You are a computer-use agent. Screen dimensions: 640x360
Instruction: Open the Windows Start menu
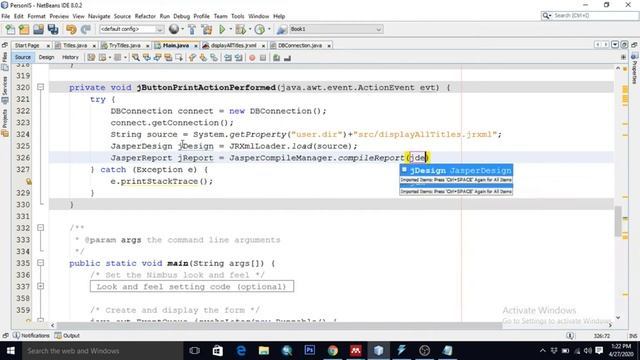11,351
